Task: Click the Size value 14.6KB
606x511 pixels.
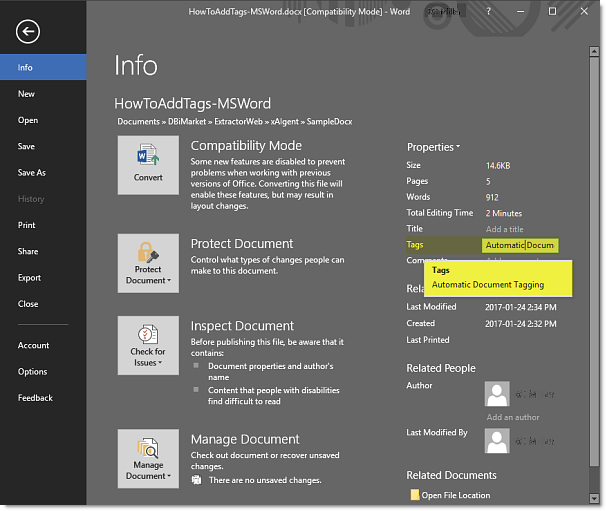Action: (498, 166)
